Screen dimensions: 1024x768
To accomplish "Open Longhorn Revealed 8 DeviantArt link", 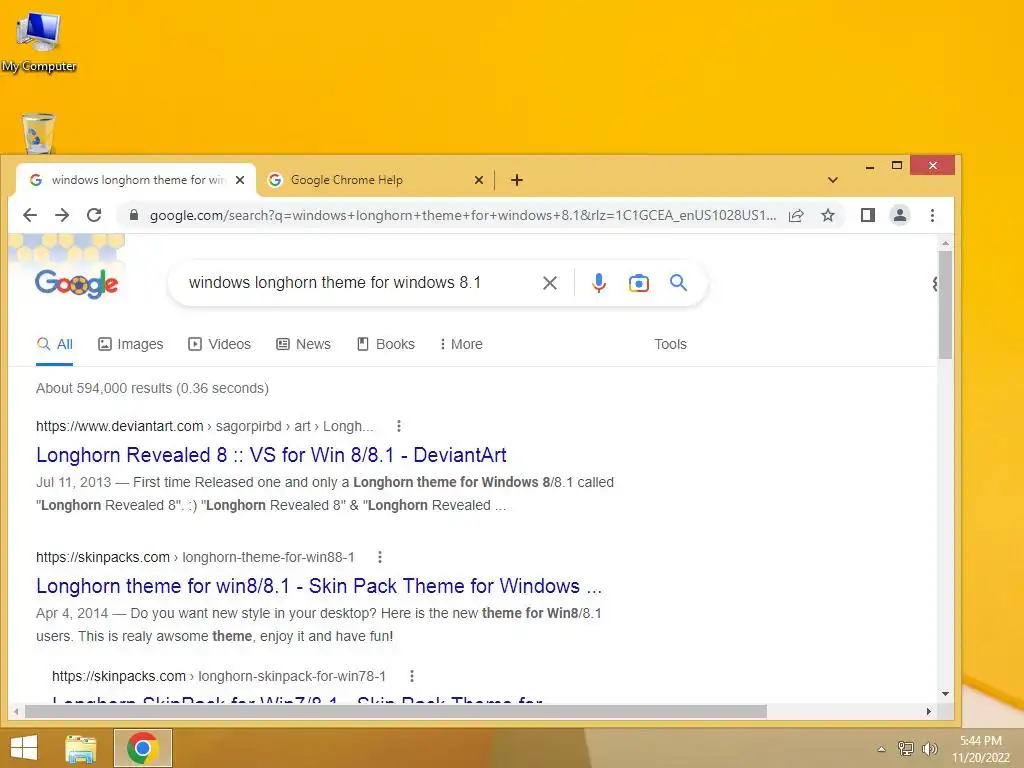I will pos(271,455).
